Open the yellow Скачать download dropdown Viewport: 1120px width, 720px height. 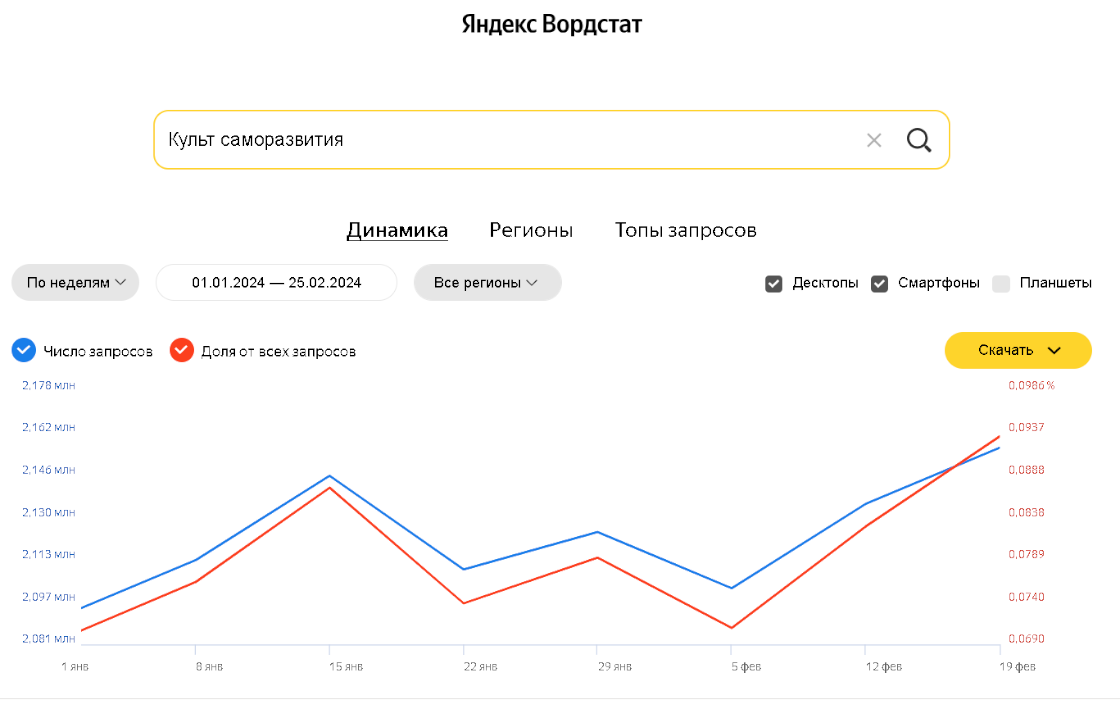coord(1018,351)
